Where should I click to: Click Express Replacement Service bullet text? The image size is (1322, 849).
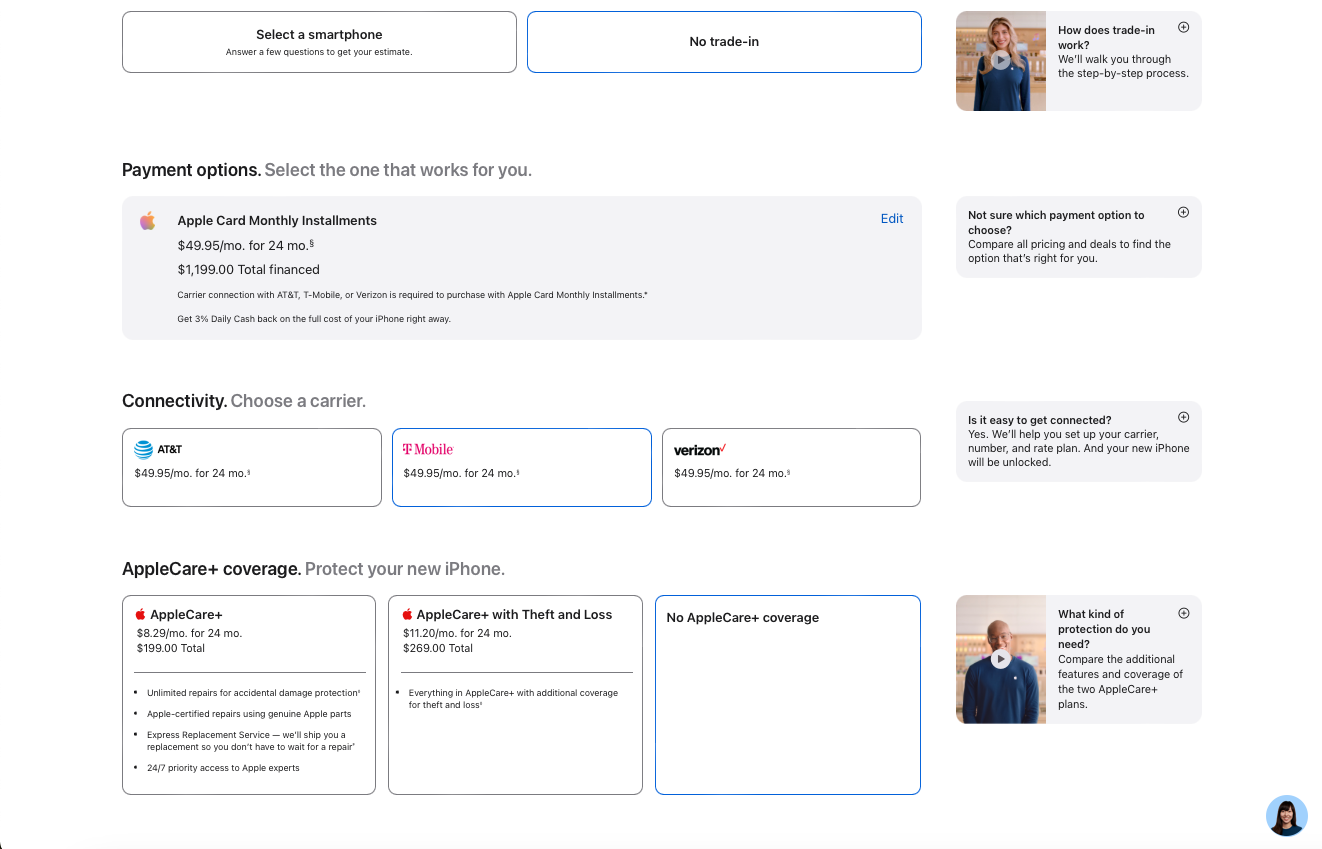pos(251,741)
